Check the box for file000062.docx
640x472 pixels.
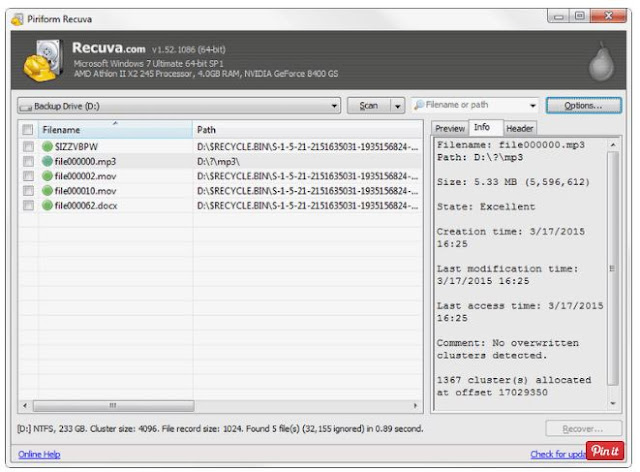tap(28, 205)
